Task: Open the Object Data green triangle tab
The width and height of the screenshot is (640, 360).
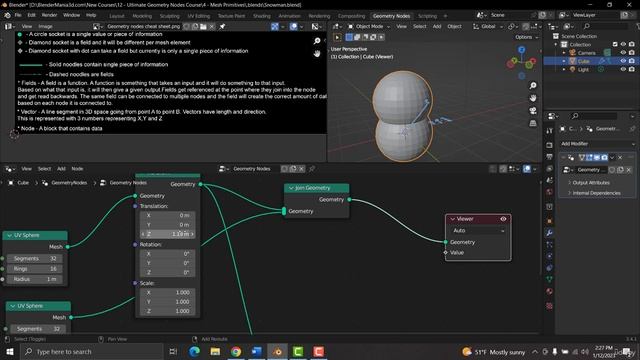Action: pos(549,280)
